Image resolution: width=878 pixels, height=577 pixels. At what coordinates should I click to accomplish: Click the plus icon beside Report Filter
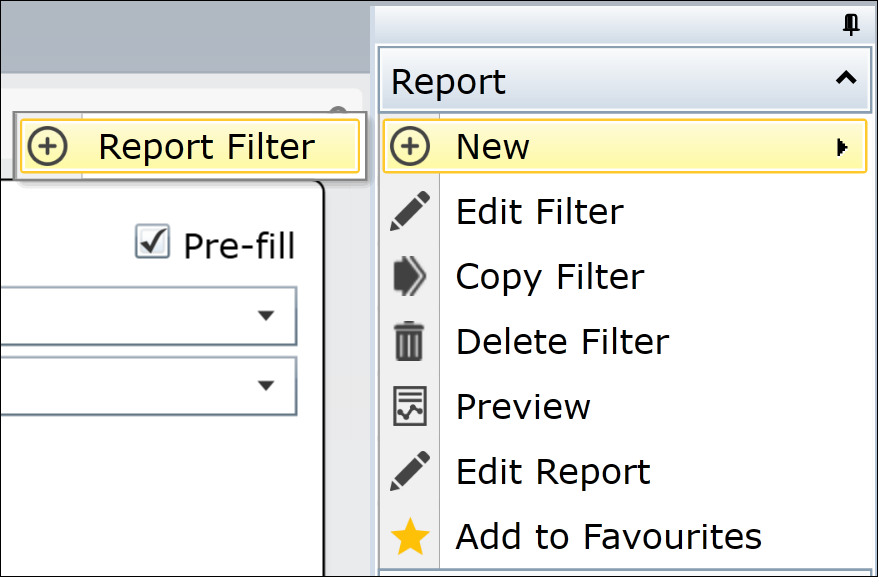(x=48, y=146)
